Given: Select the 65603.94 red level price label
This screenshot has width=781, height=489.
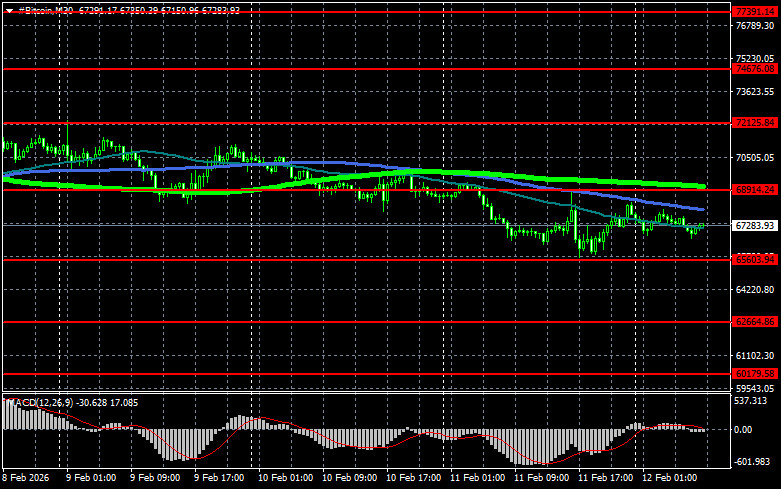Looking at the screenshot, I should click(x=755, y=259).
